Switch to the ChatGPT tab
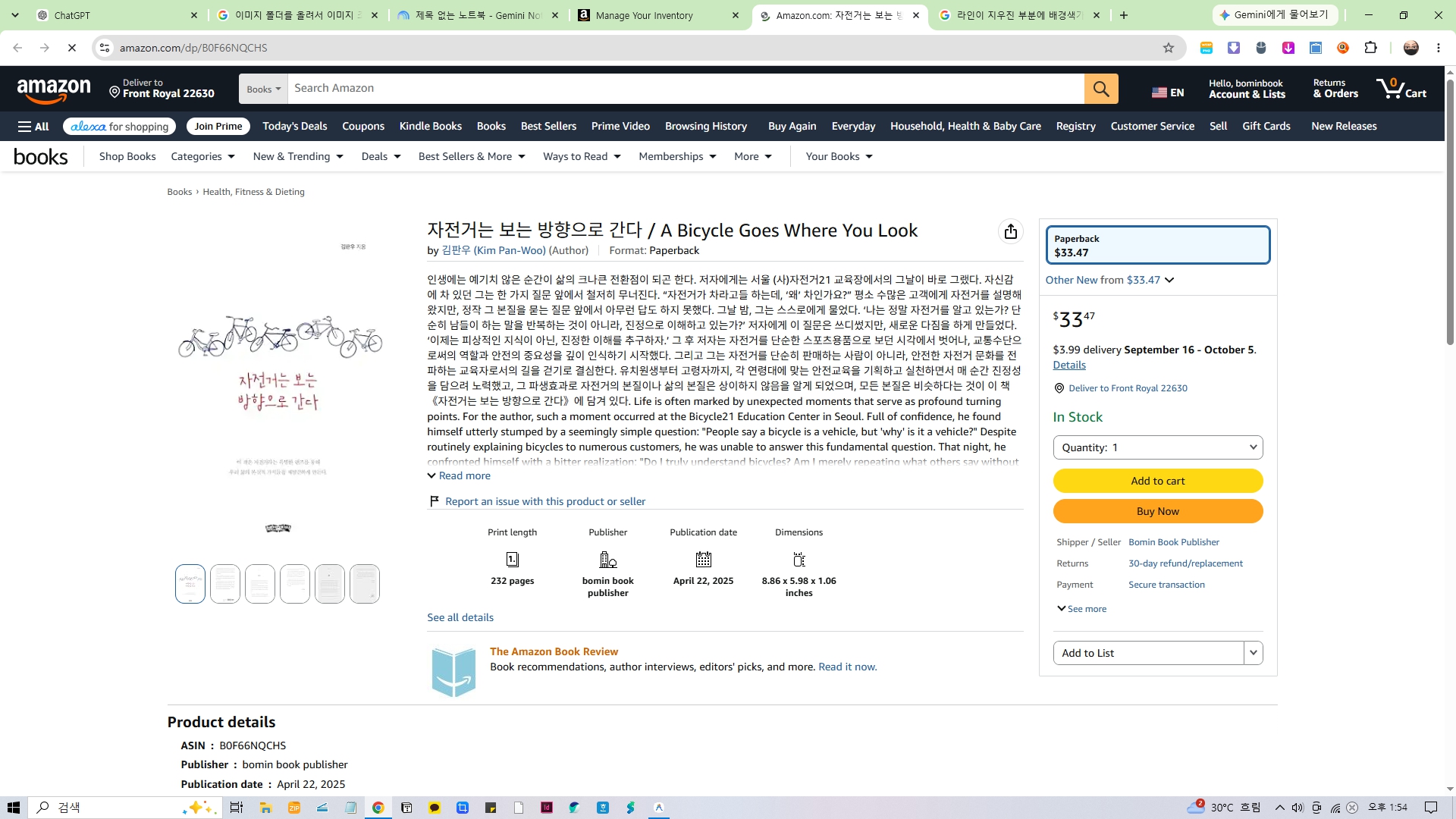This screenshot has height=819, width=1456. [x=116, y=15]
